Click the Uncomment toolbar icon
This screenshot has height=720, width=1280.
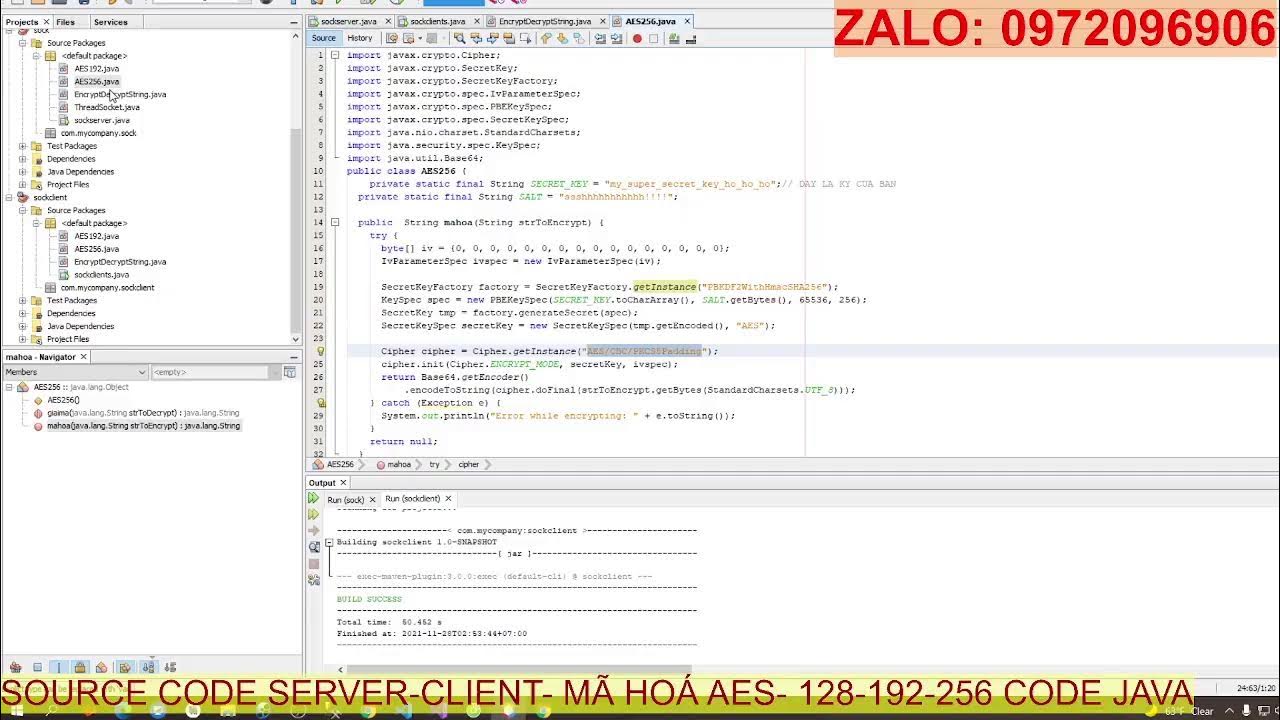click(691, 38)
